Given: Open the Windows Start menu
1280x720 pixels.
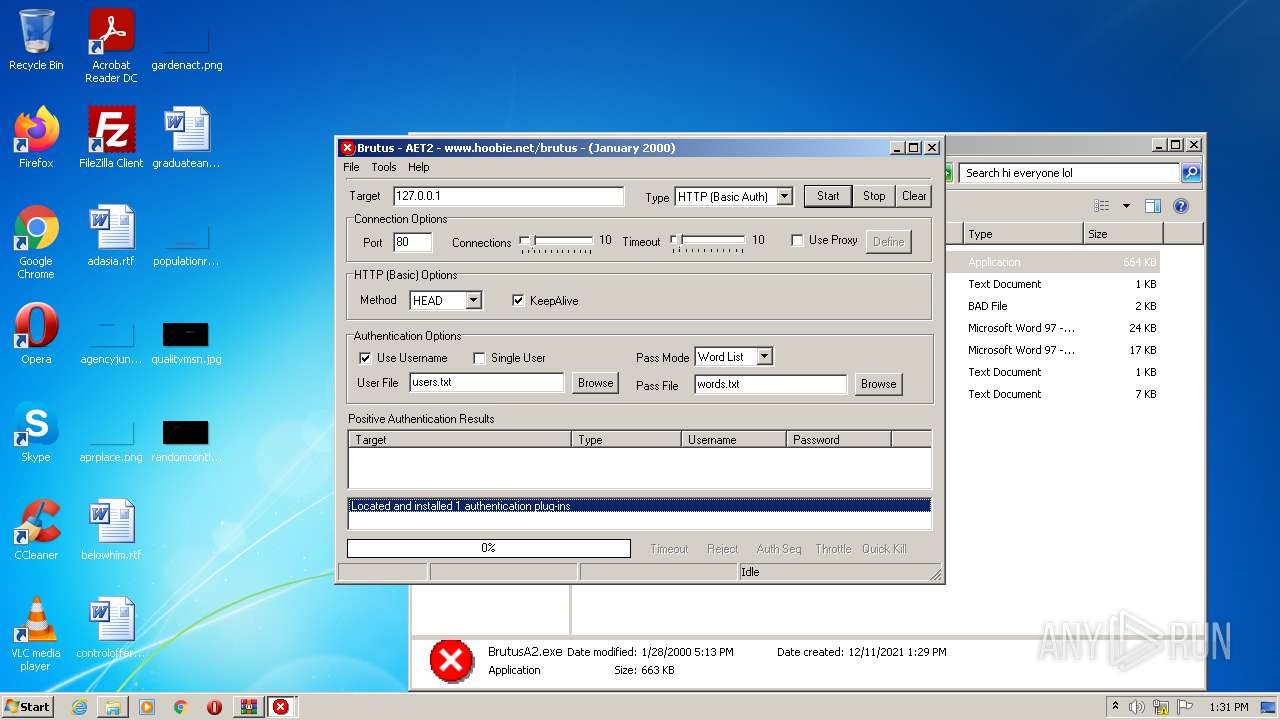Looking at the screenshot, I should [x=27, y=707].
